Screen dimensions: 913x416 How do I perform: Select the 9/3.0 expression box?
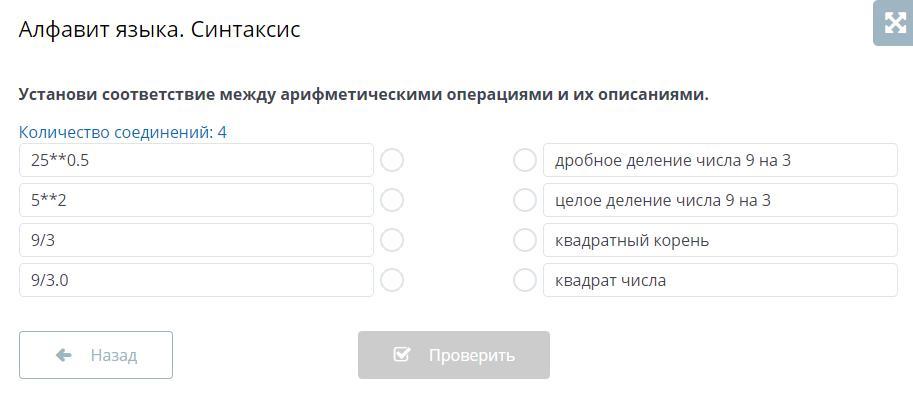196,280
